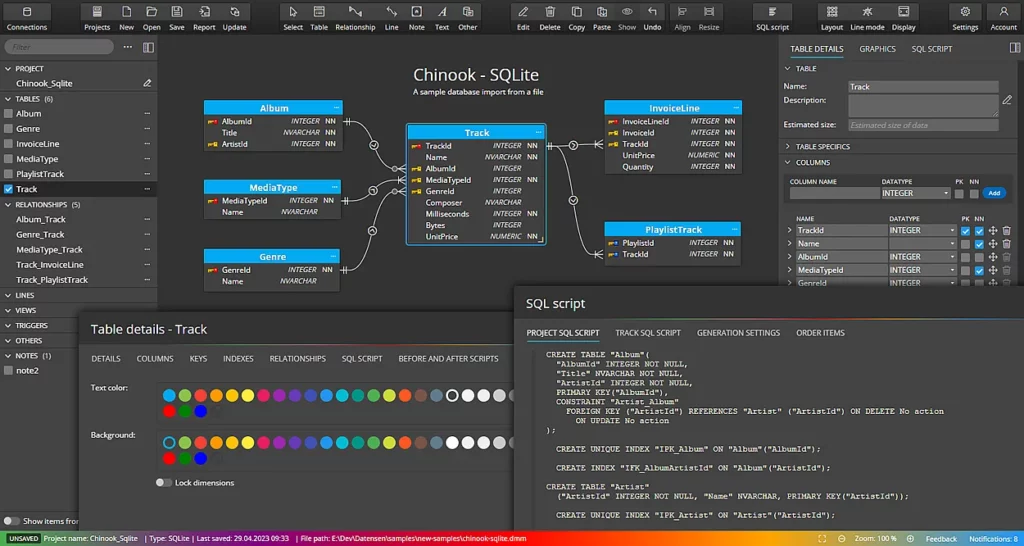Click the Paste toolbar icon
The width and height of the screenshot is (1024, 546).
click(x=601, y=18)
